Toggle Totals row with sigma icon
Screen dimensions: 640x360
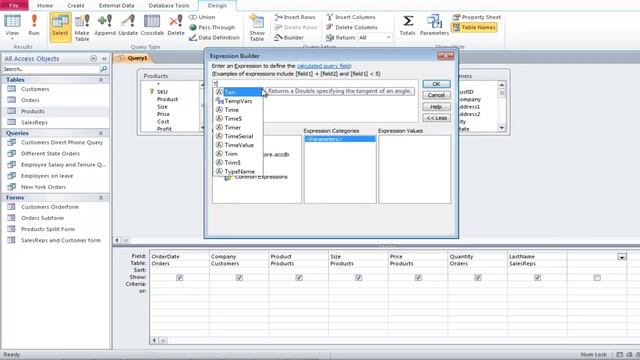point(407,25)
